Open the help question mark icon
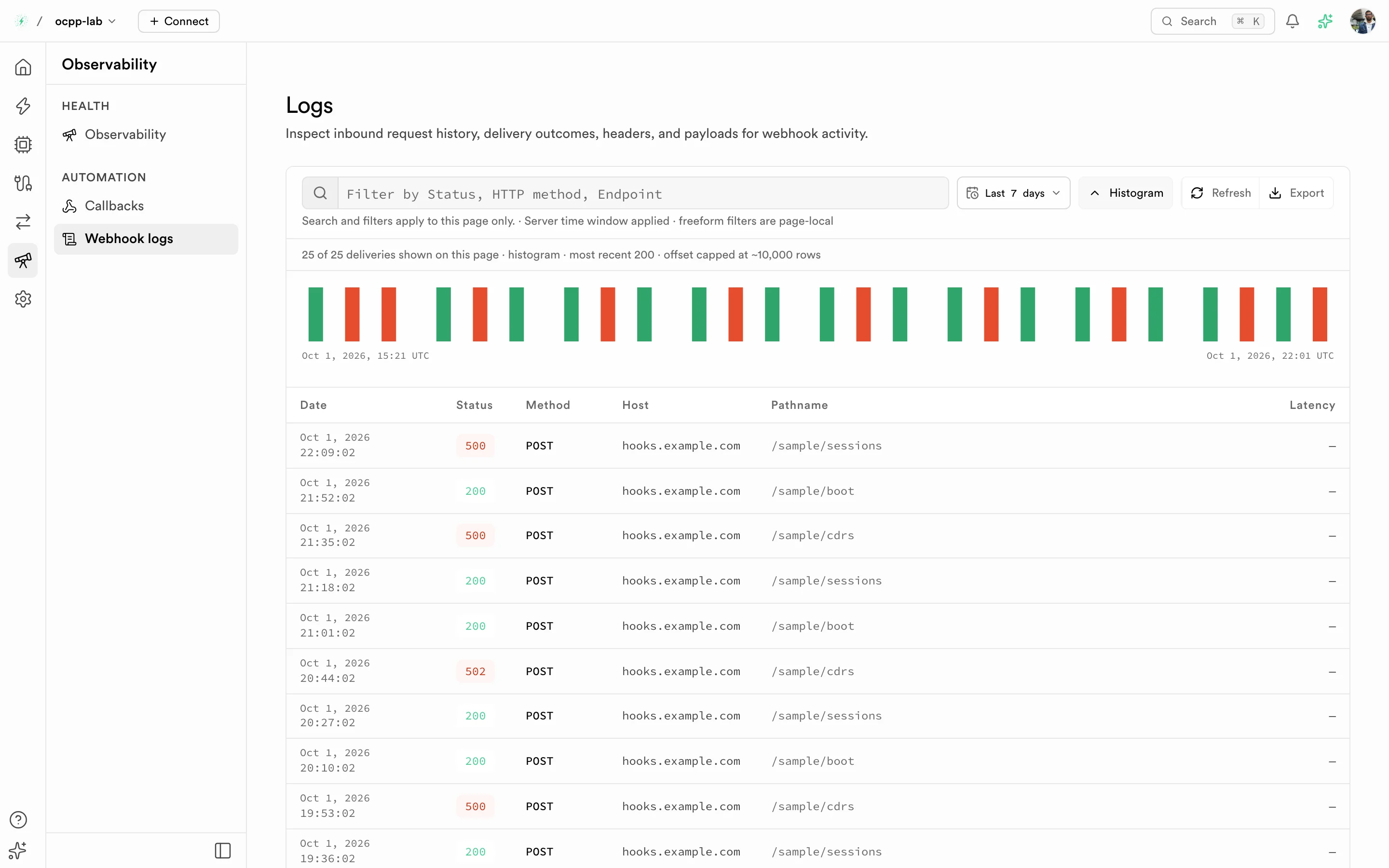The height and width of the screenshot is (868, 1389). coord(18,820)
